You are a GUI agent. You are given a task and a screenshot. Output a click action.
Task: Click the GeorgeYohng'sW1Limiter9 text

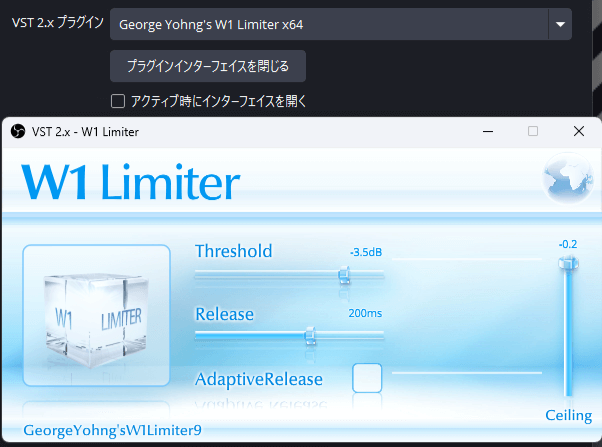[112, 430]
